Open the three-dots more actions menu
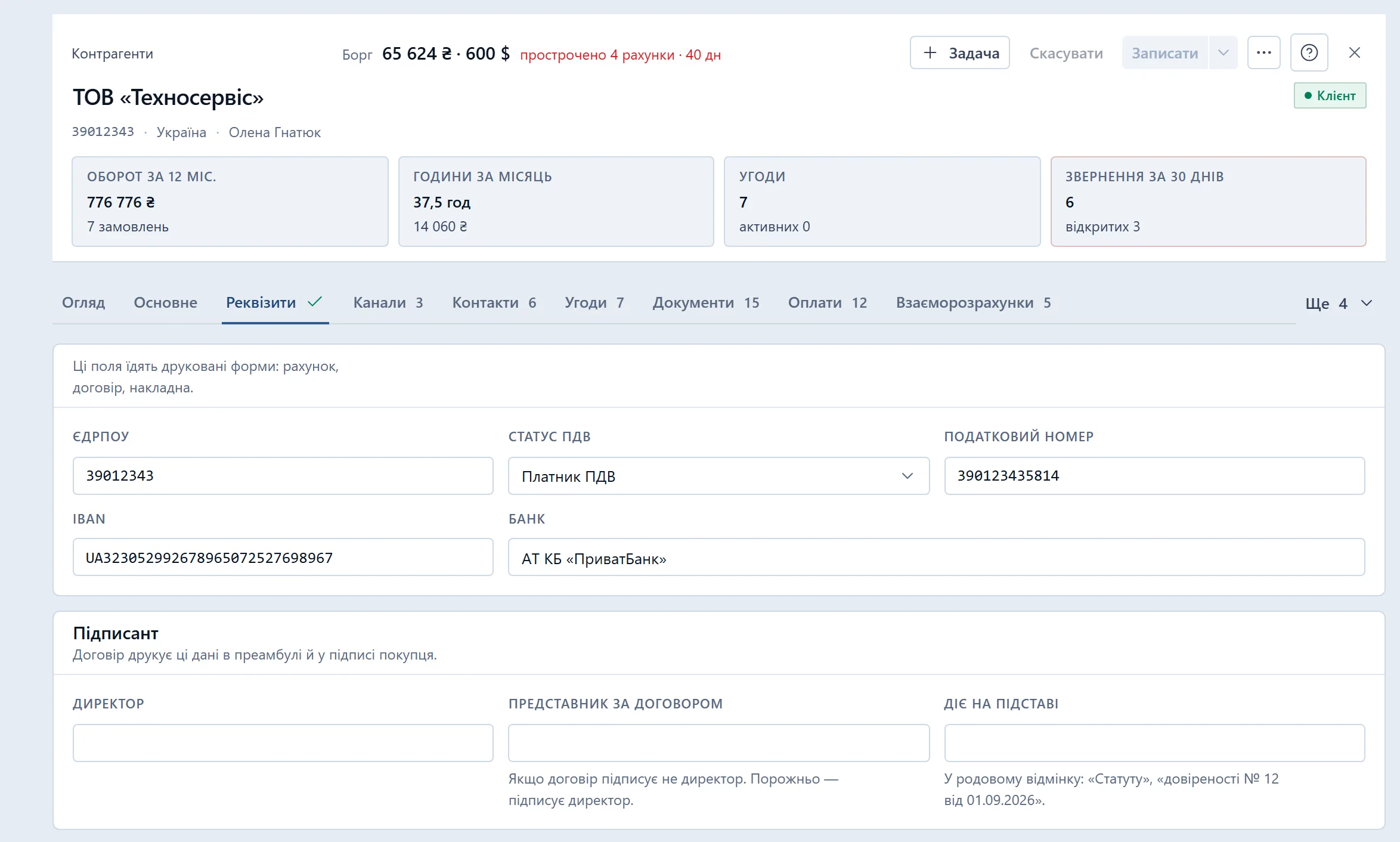Screen dimensions: 1400x842 pos(1263,53)
